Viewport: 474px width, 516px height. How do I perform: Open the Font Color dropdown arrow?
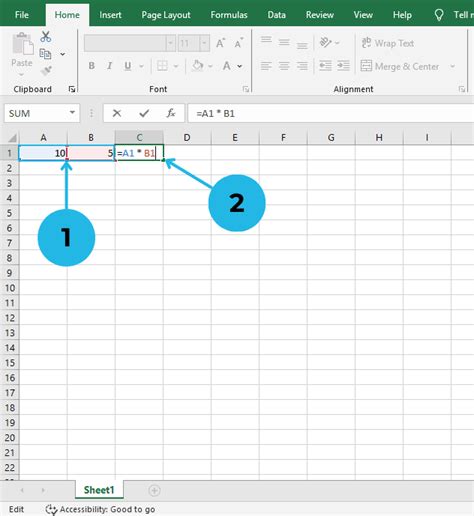tap(240, 66)
